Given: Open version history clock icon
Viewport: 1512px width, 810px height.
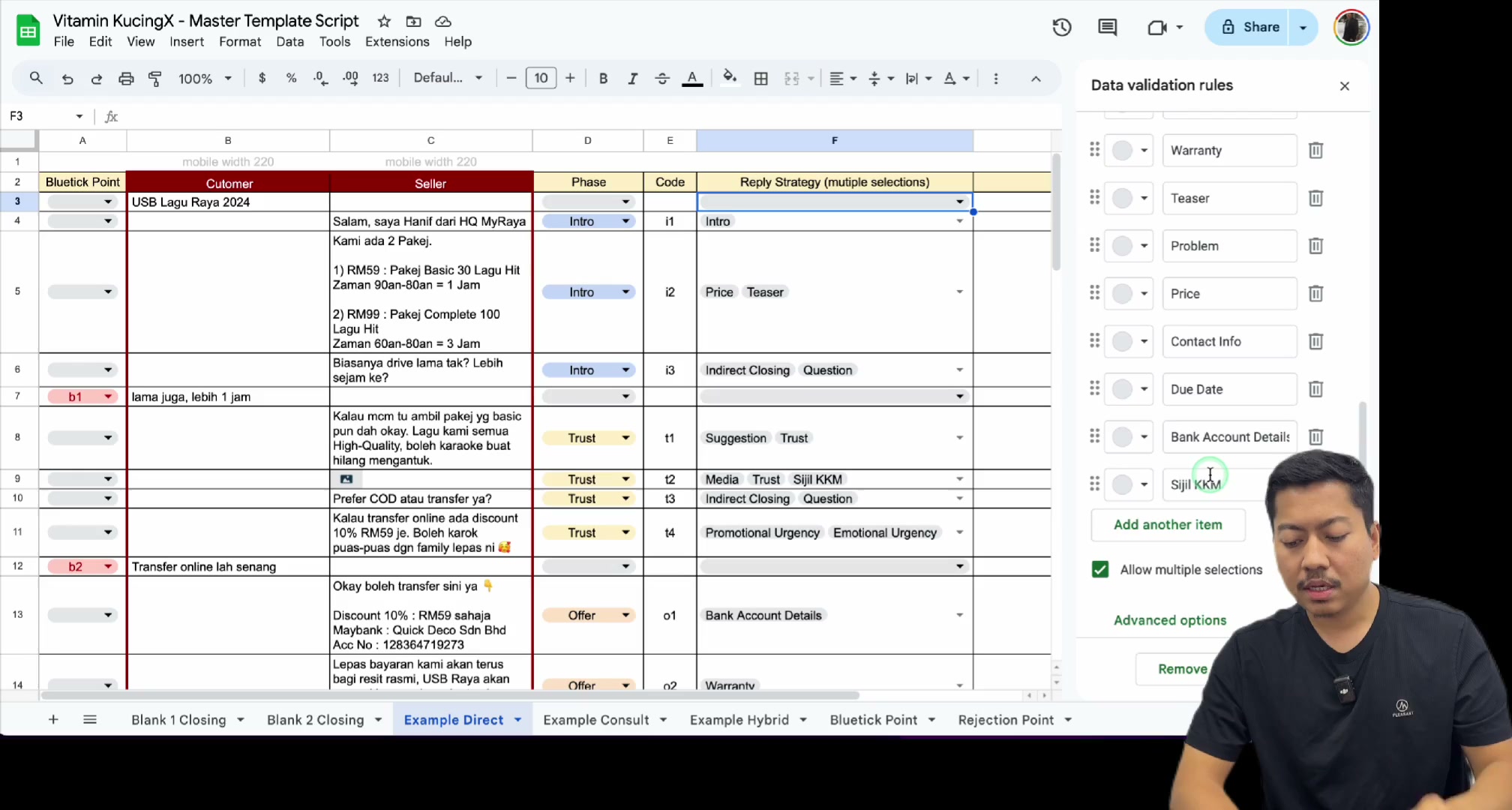Looking at the screenshot, I should pyautogui.click(x=1061, y=28).
